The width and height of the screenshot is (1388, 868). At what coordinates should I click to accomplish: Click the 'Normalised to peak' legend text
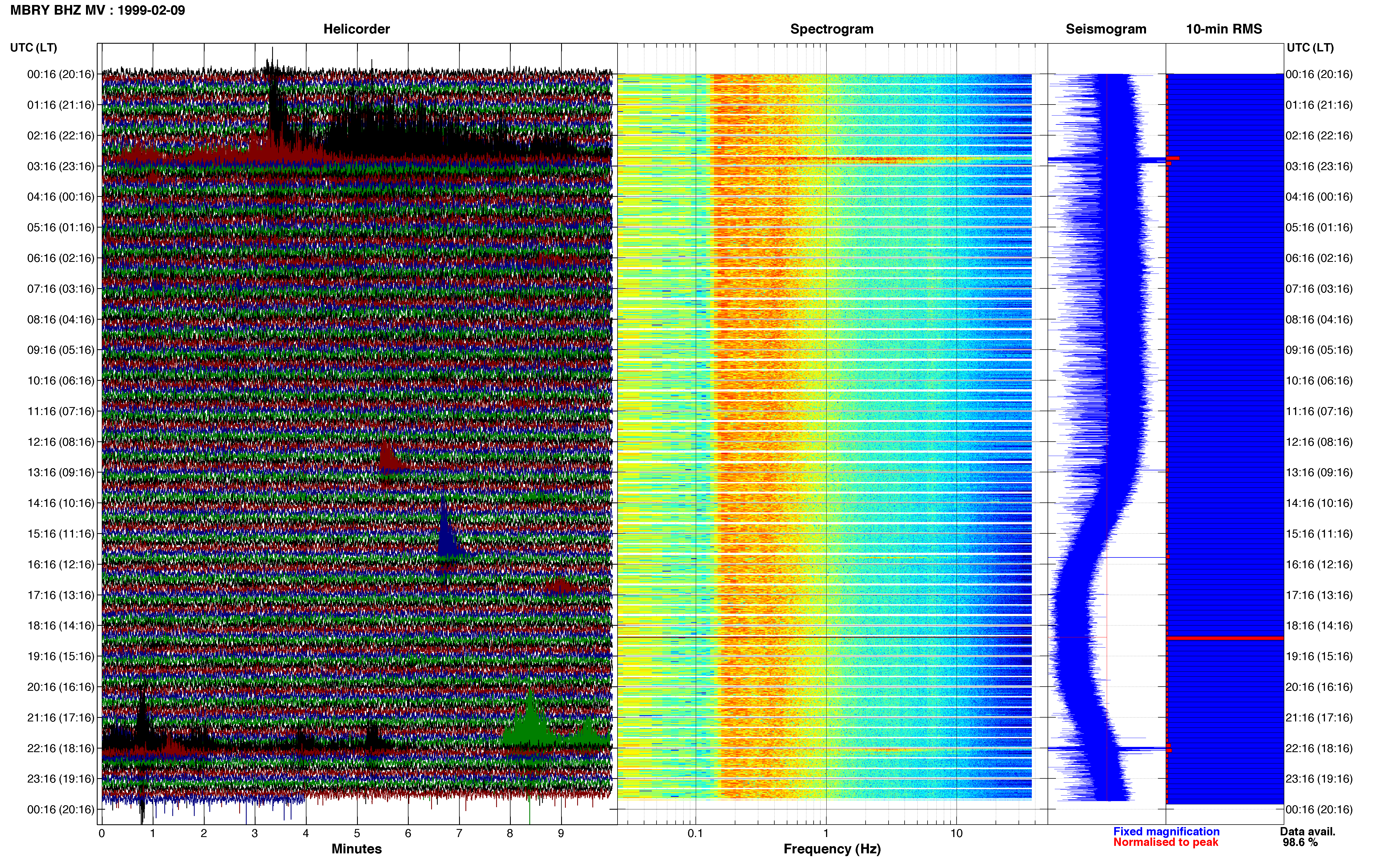coord(1165,842)
